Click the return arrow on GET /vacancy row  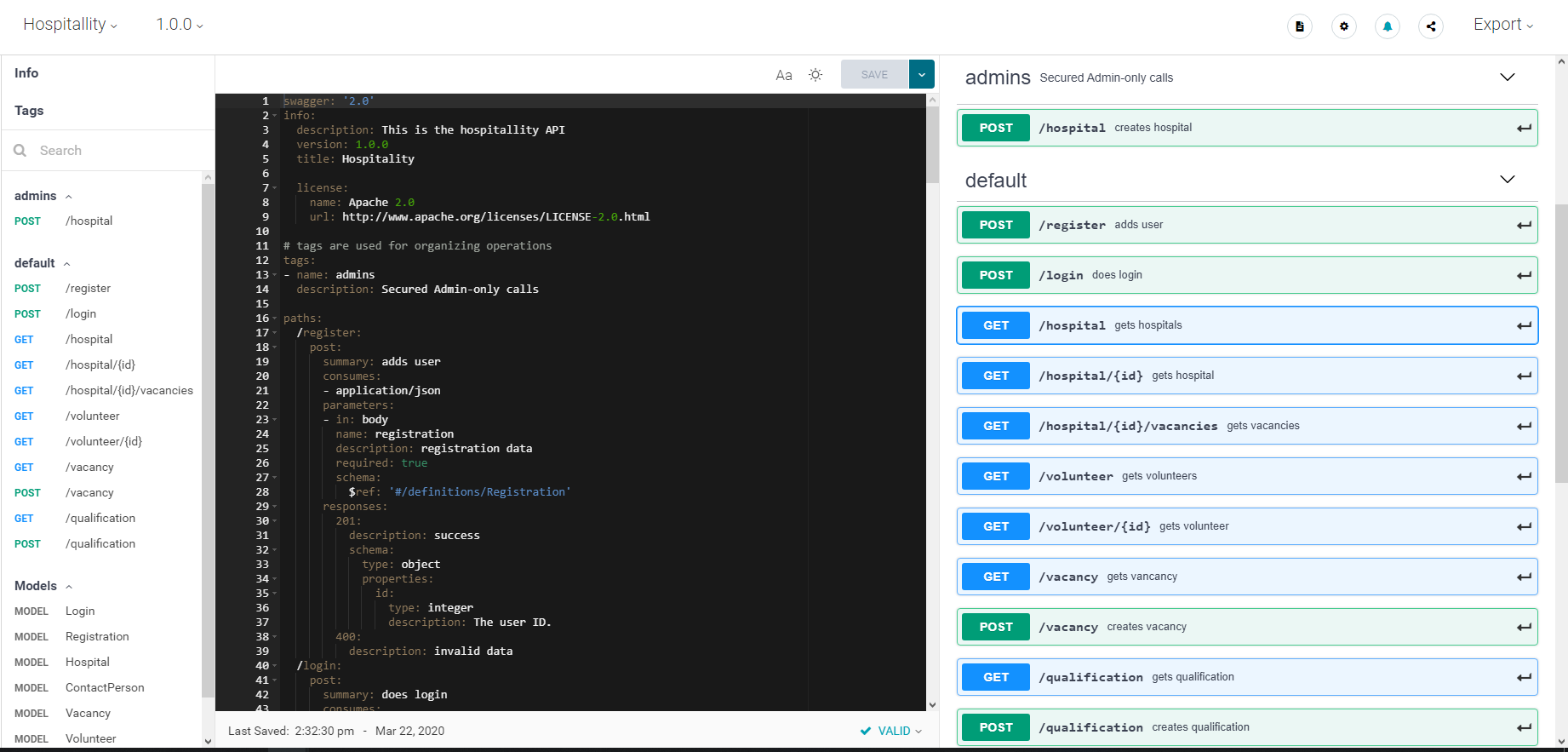coord(1524,577)
